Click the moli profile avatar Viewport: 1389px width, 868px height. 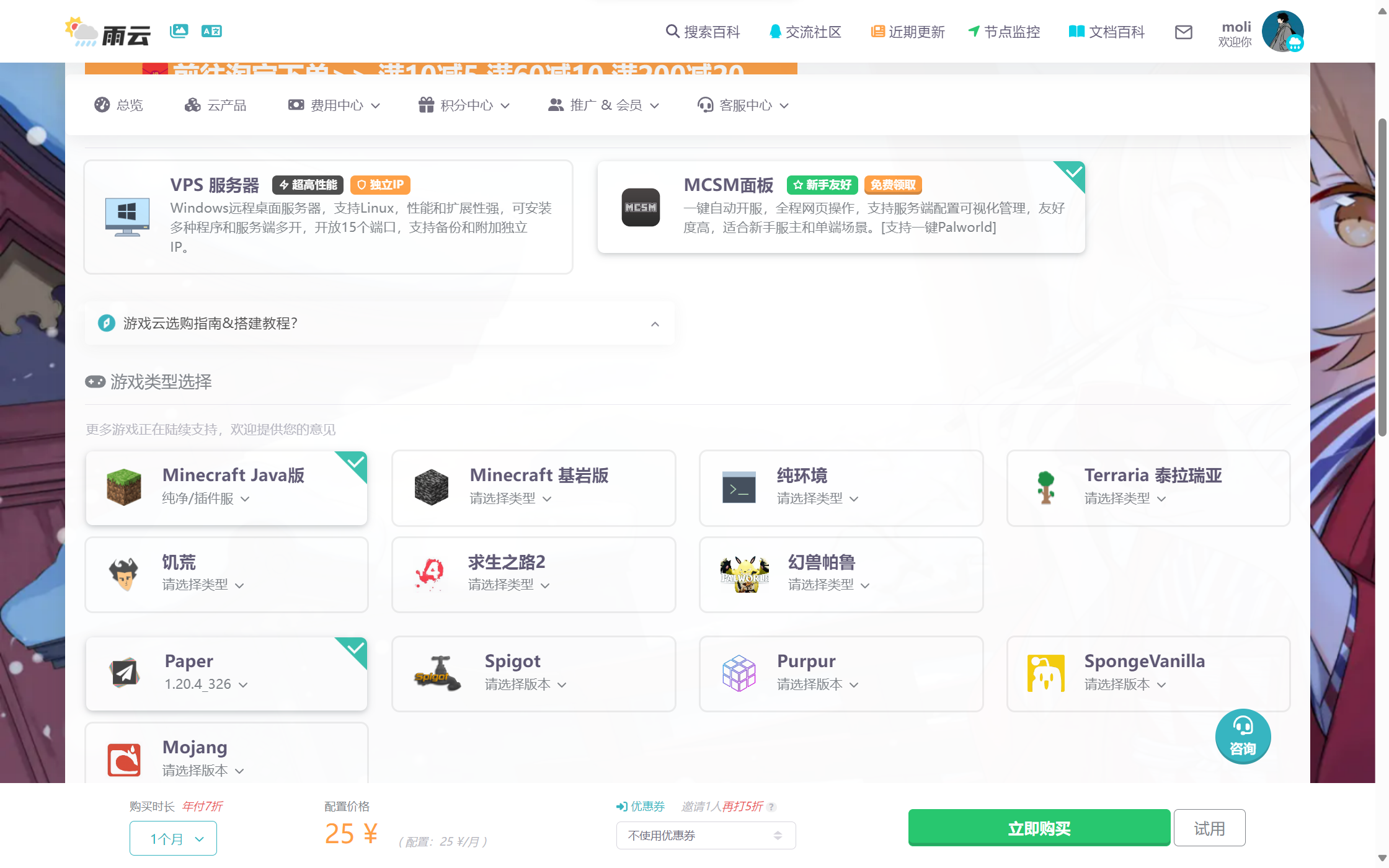point(1283,31)
